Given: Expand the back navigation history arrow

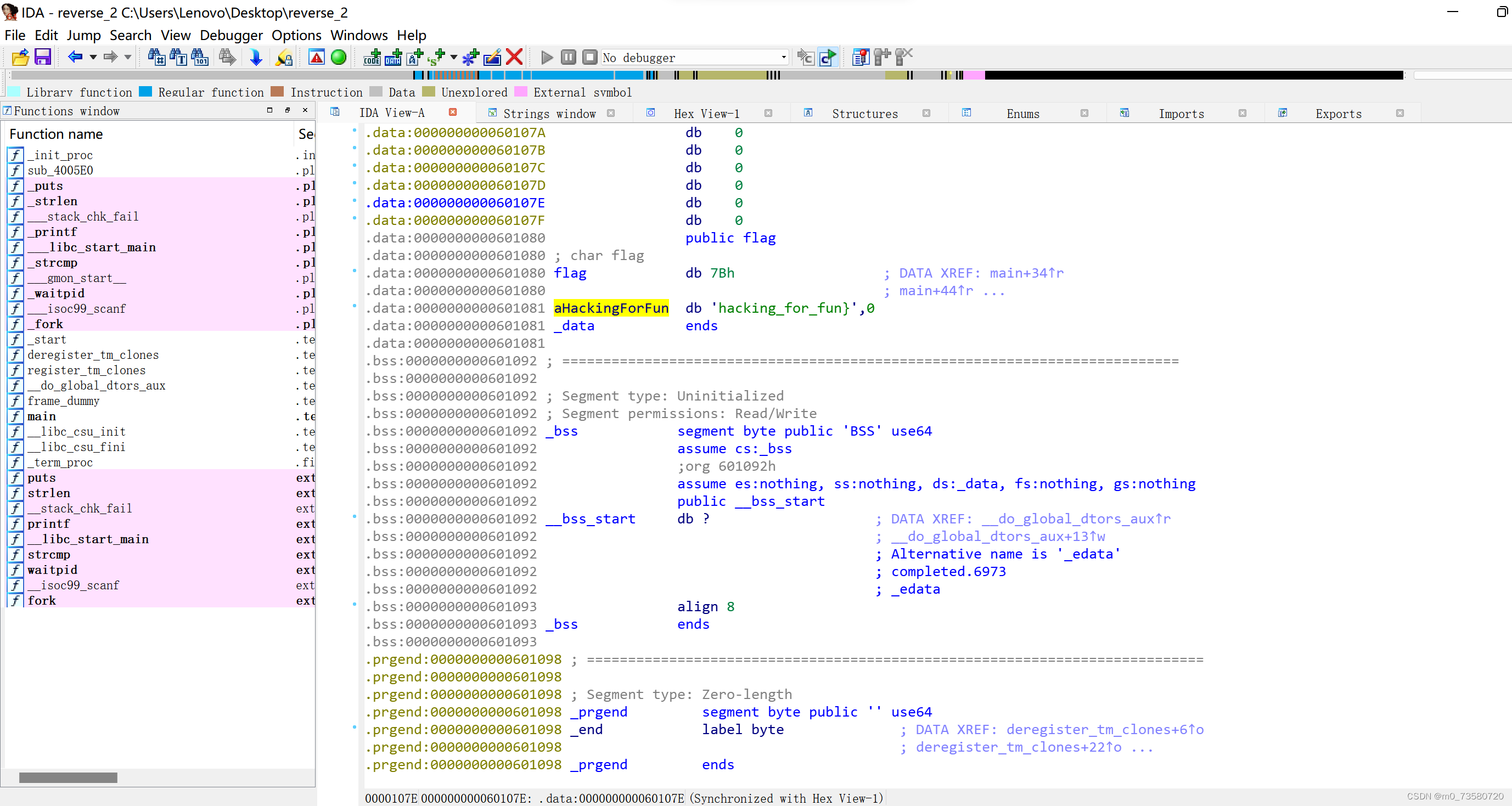Looking at the screenshot, I should tap(92, 57).
